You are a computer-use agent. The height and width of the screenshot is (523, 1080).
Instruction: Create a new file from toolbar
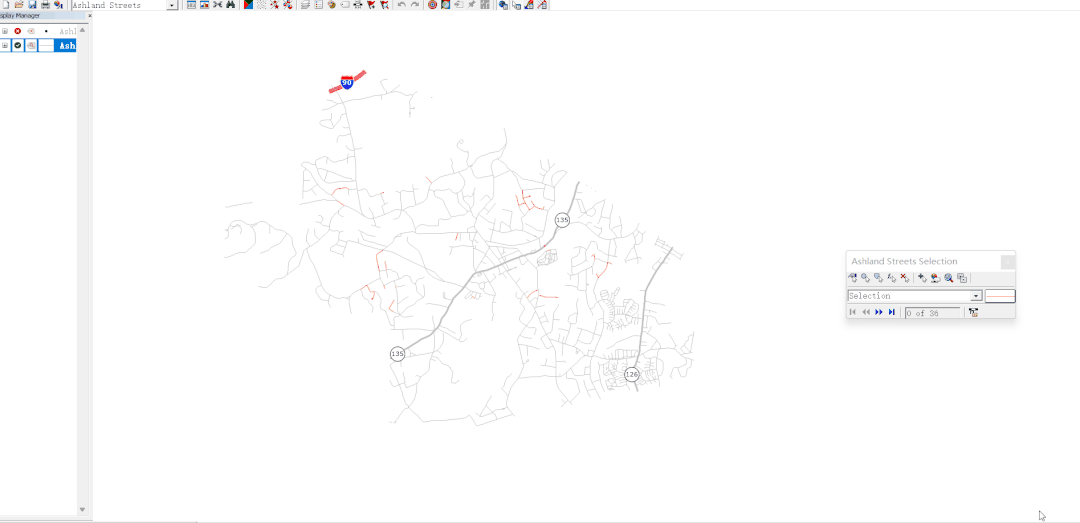(6, 5)
